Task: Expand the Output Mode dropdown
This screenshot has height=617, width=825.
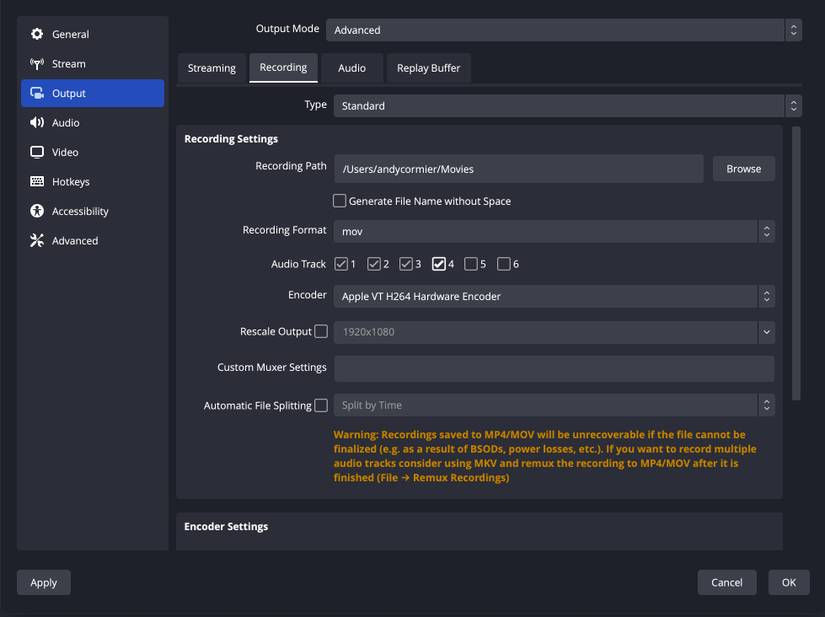Action: (565, 29)
